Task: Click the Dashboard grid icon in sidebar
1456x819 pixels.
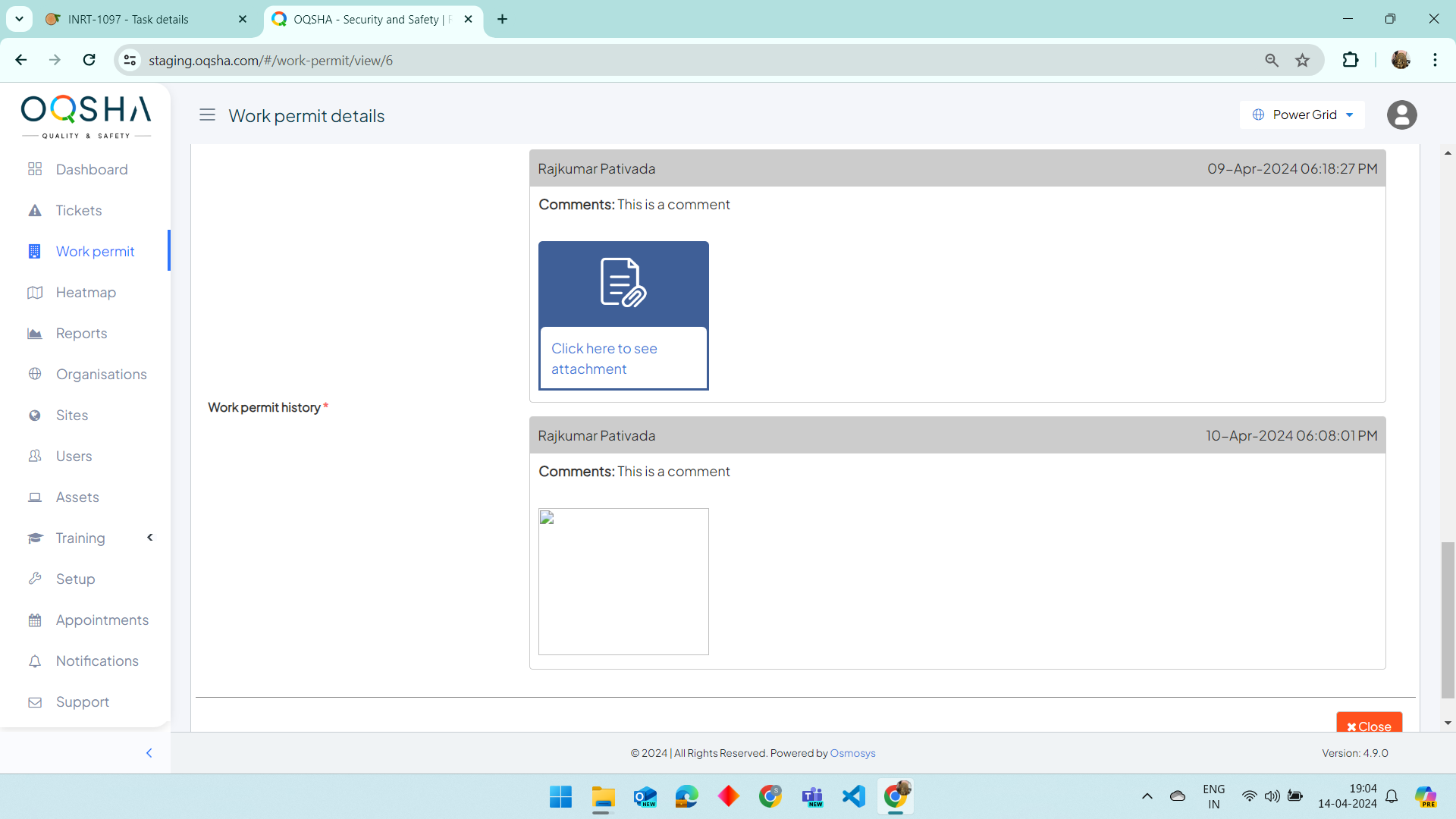Action: (x=35, y=169)
